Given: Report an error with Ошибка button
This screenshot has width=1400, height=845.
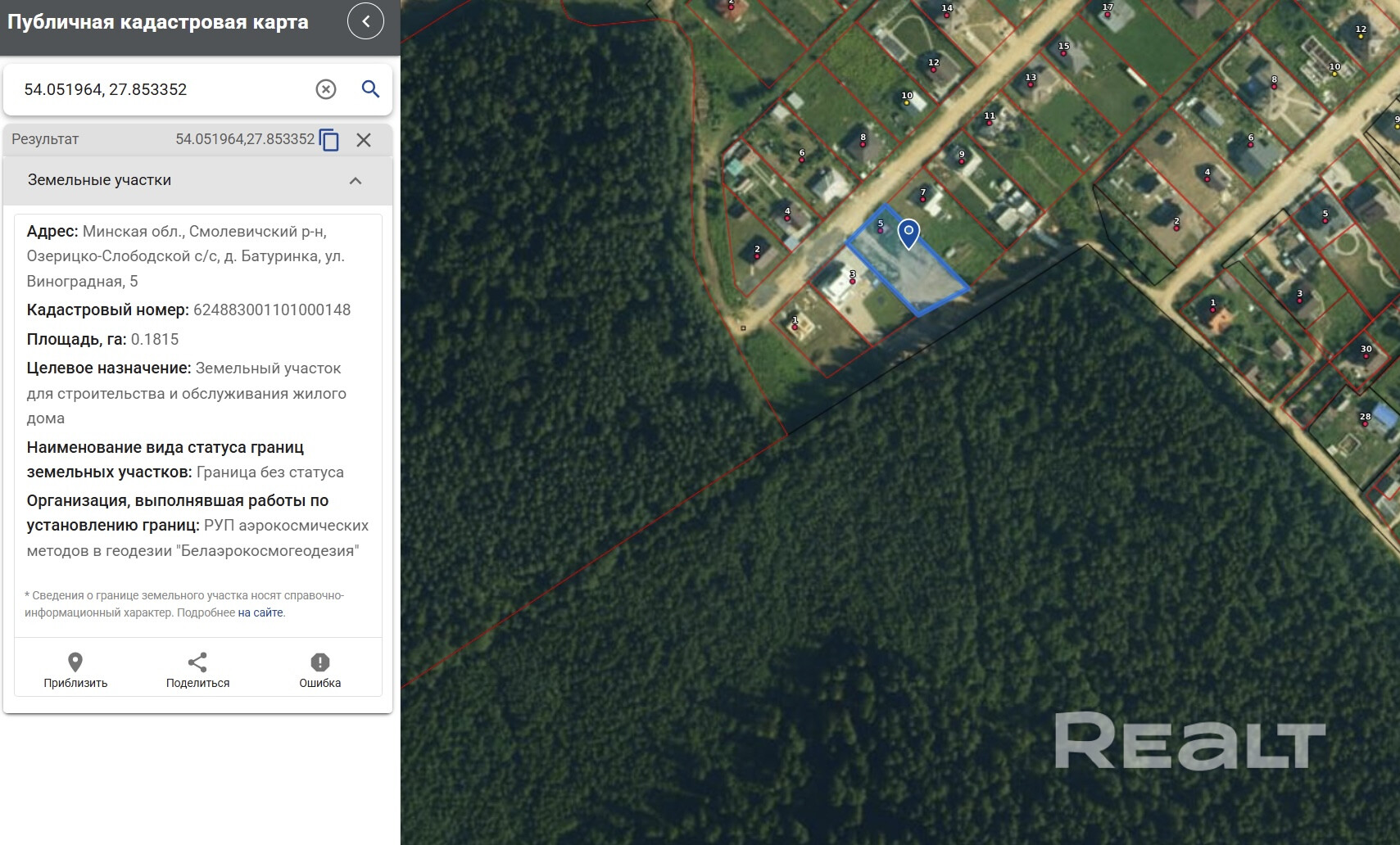Looking at the screenshot, I should [319, 670].
